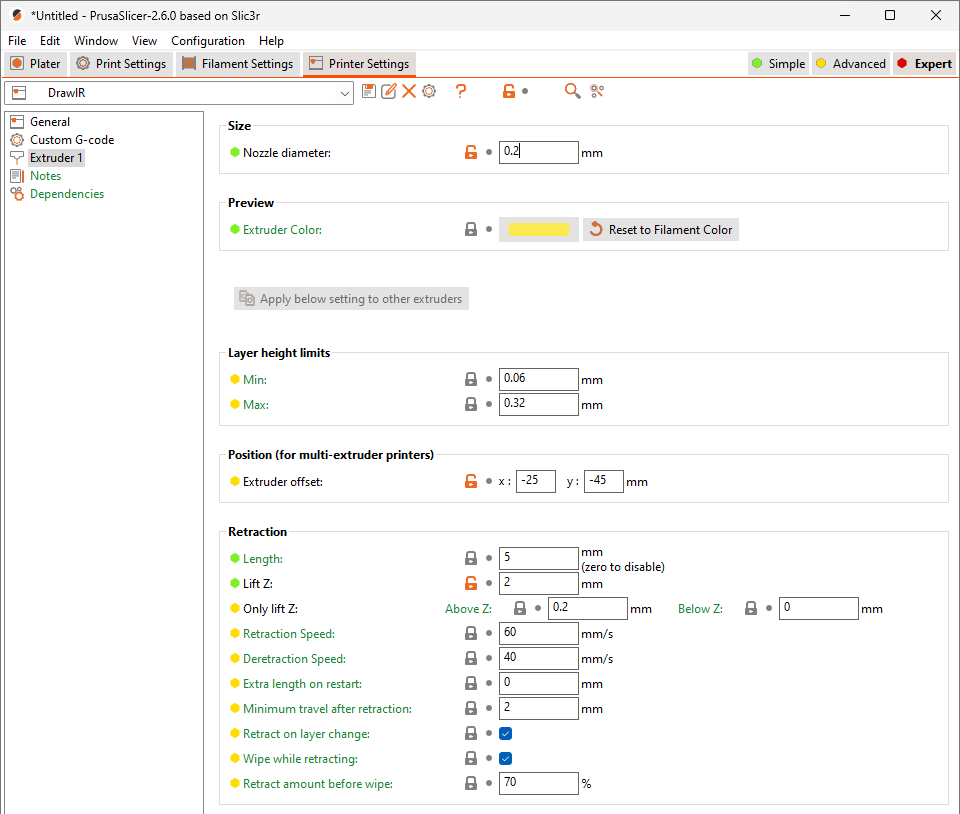Click the compare presets icon
Screen dimensions: 960x814
click(597, 91)
